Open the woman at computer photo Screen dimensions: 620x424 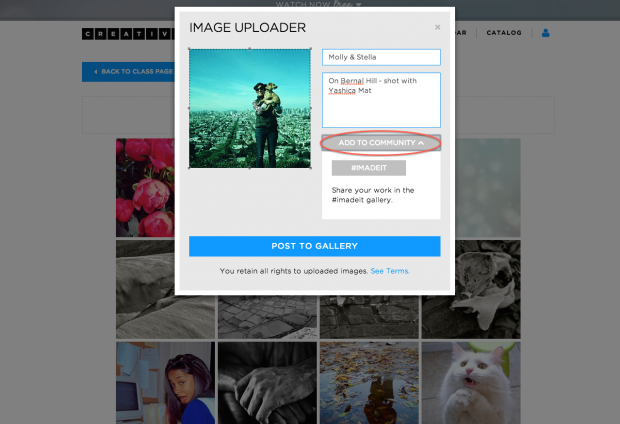(x=165, y=383)
